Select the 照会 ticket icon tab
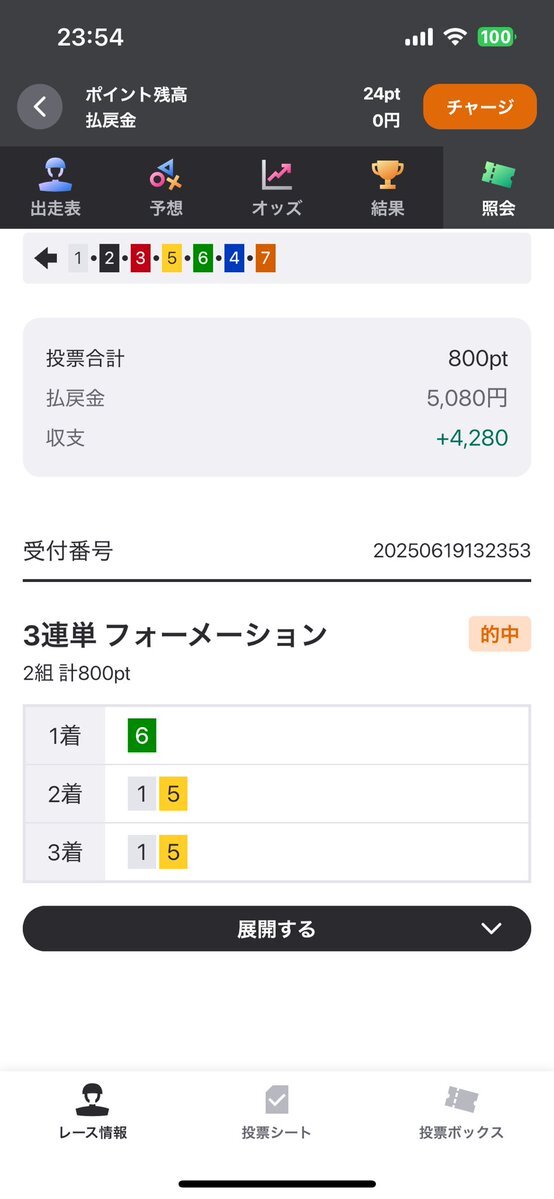 tap(498, 187)
